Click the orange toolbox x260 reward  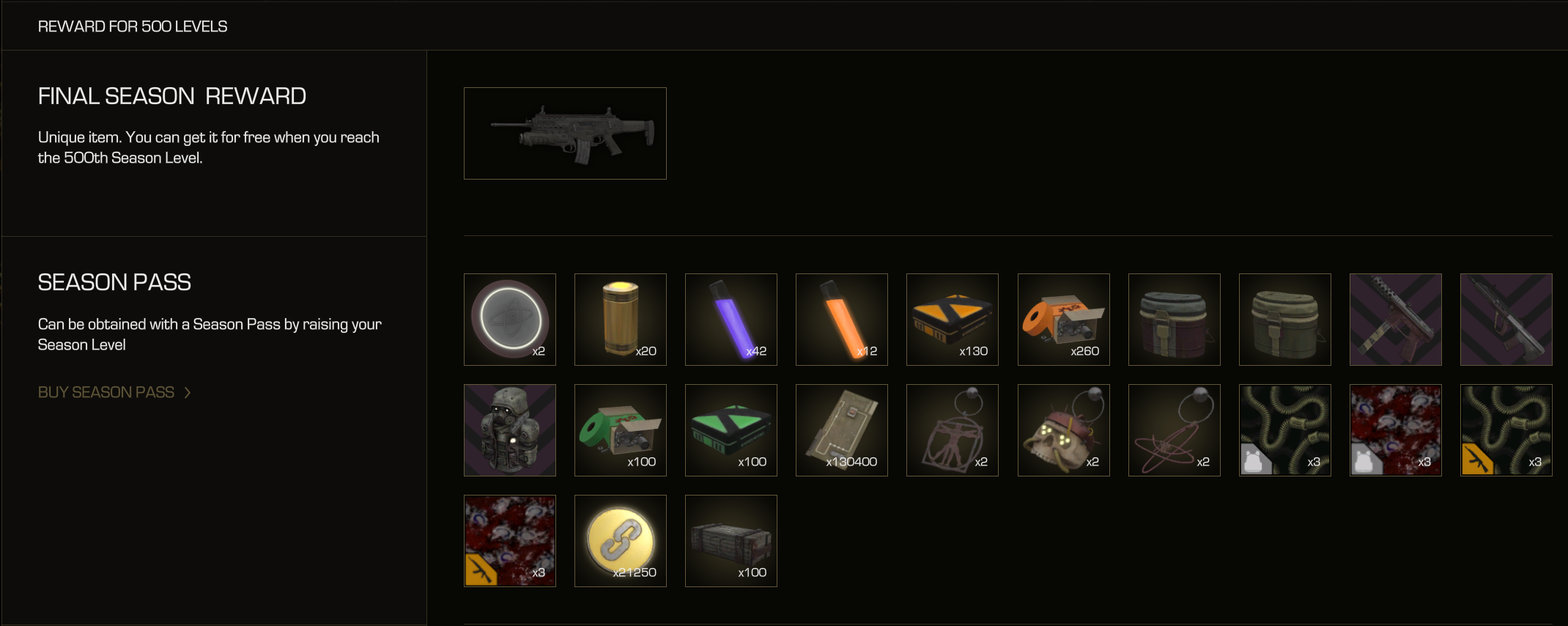point(1064,320)
